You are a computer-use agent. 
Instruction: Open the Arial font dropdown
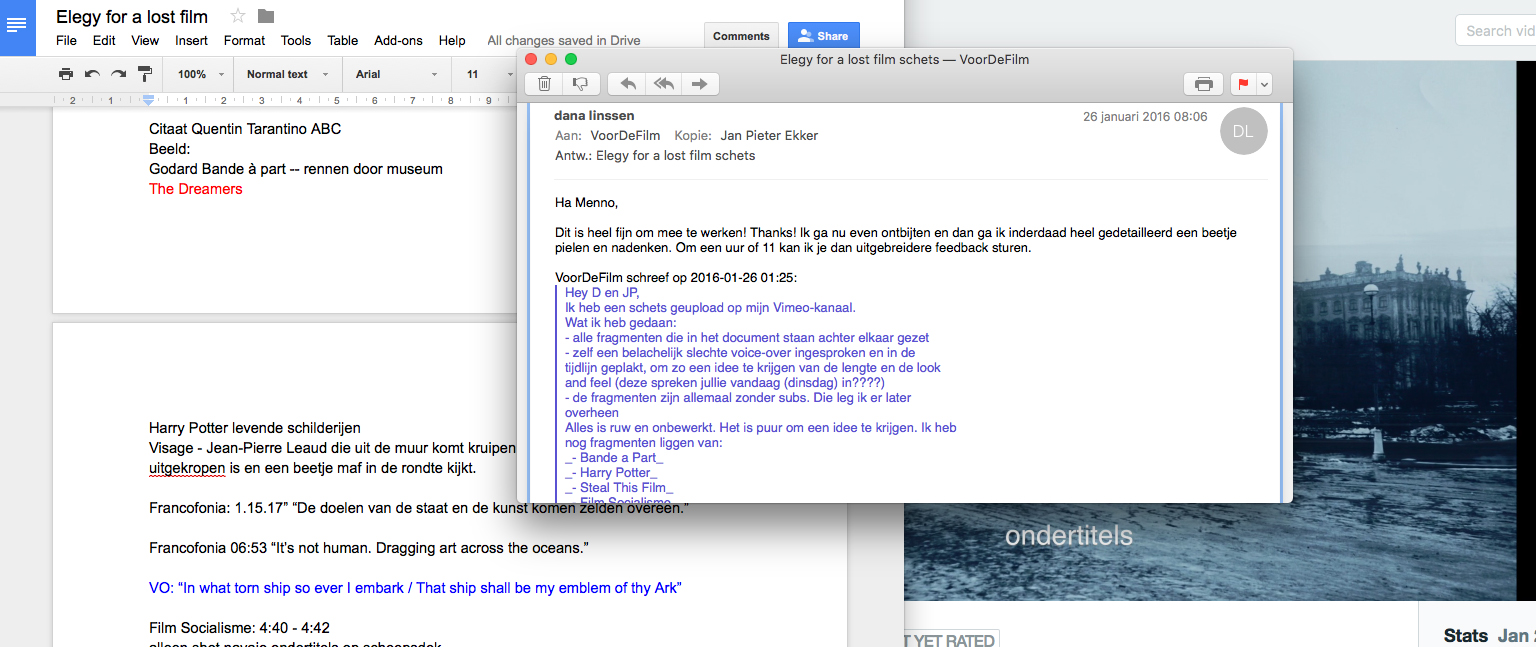pyautogui.click(x=396, y=74)
